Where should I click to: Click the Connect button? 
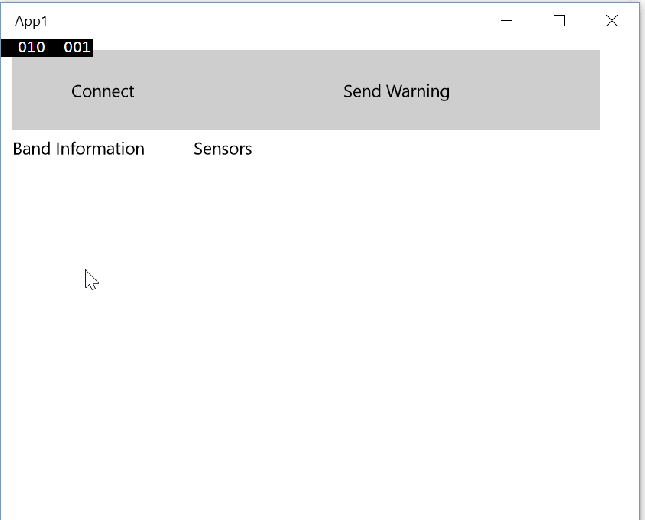tap(103, 91)
